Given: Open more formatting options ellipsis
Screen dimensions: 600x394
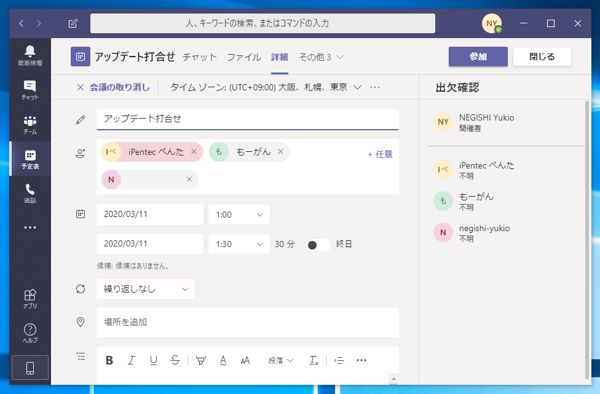Looking at the screenshot, I should tap(361, 360).
